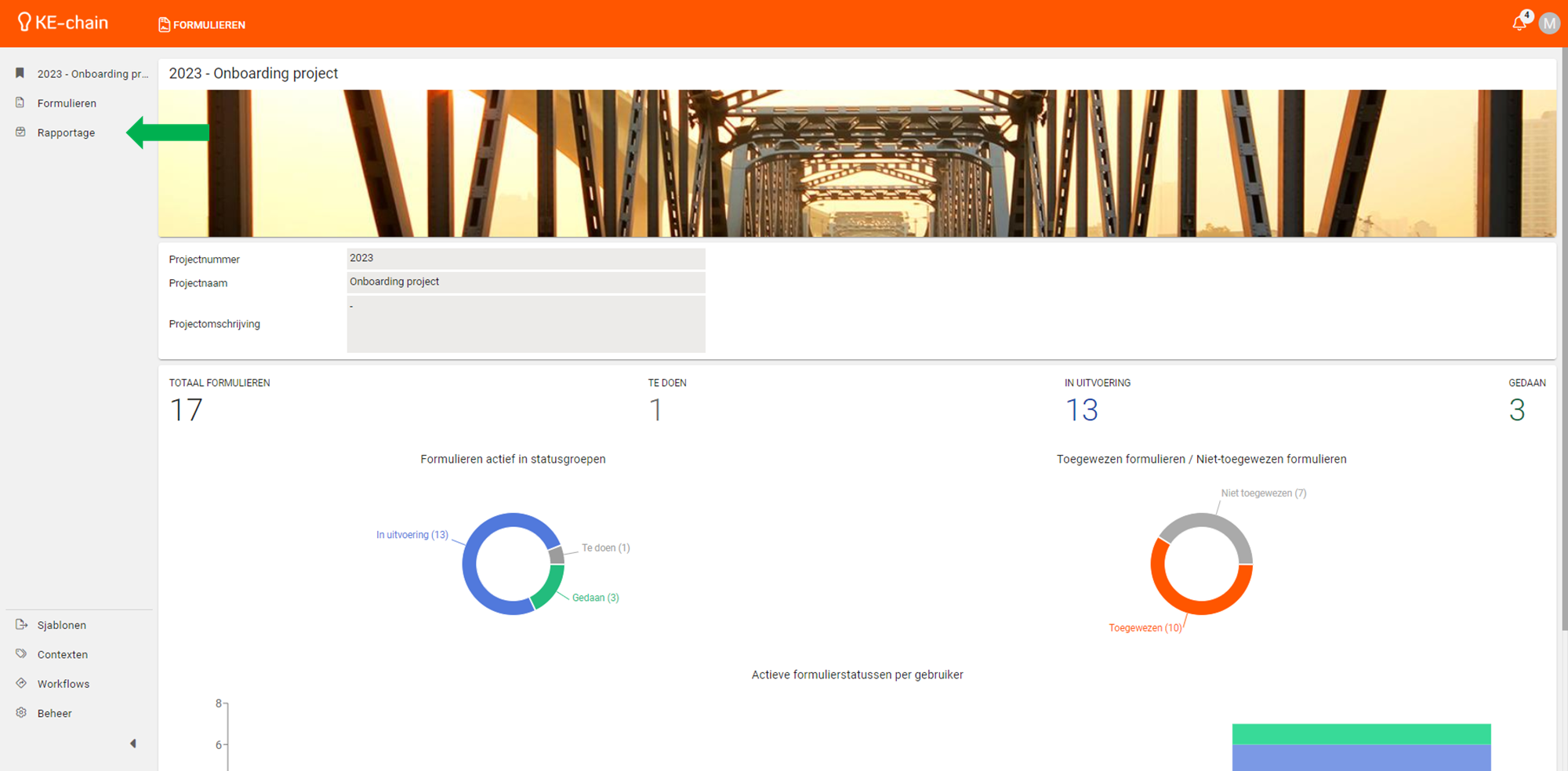Collapse the sidebar with the arrow
1568x771 pixels.
(x=133, y=744)
